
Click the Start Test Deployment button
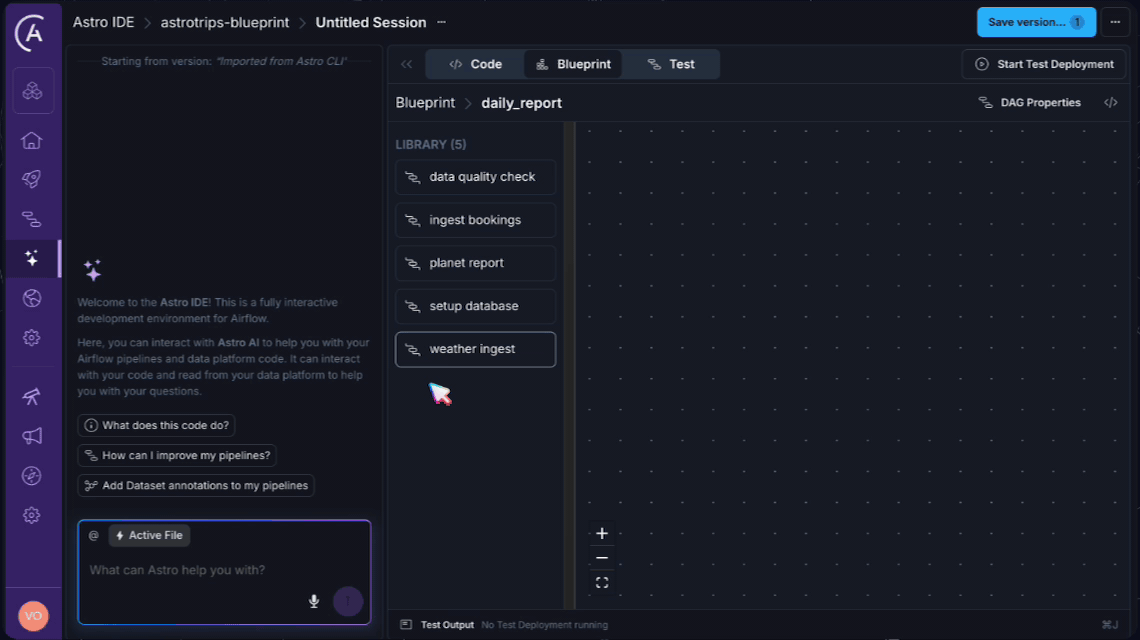(x=1044, y=64)
